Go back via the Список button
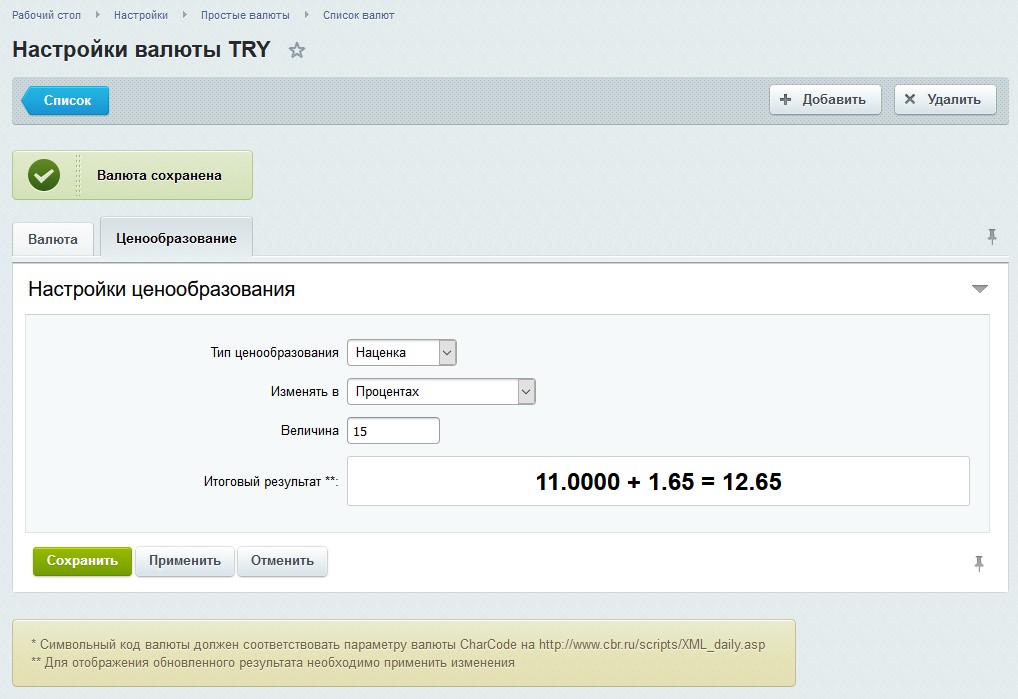 click(66, 101)
